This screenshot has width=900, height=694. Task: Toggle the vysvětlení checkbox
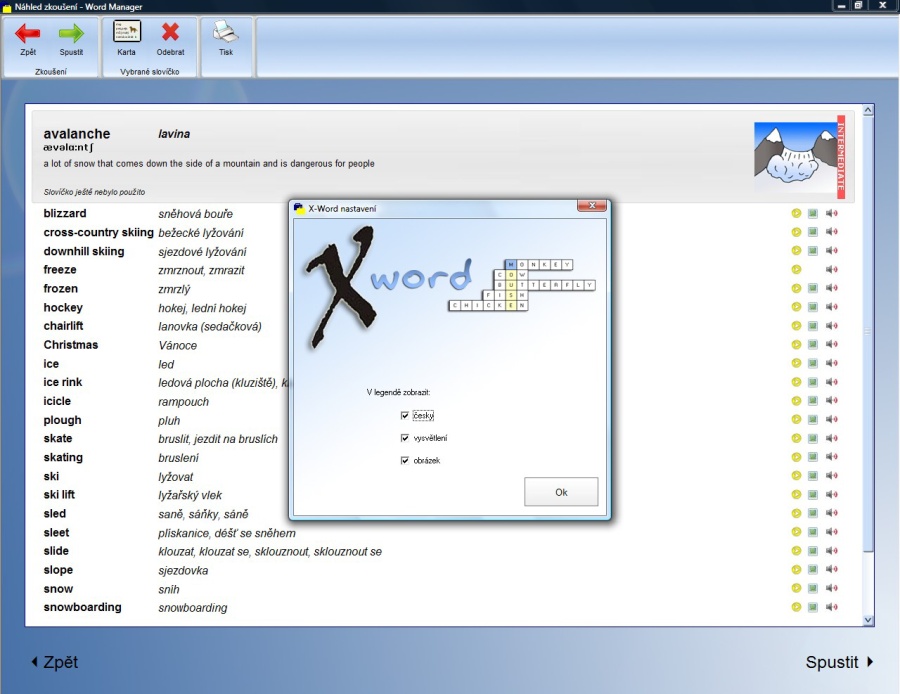405,438
